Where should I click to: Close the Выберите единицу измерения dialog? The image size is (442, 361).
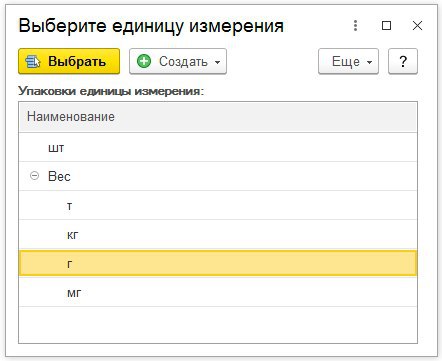[x=417, y=26]
